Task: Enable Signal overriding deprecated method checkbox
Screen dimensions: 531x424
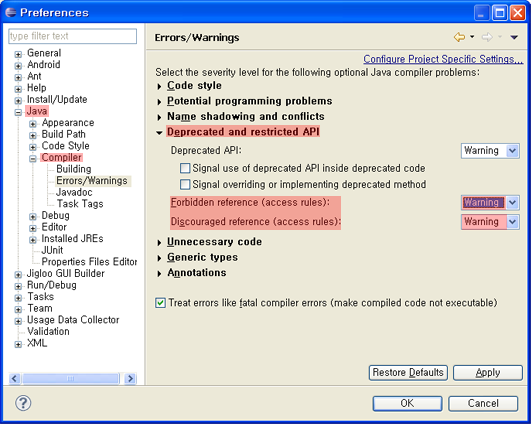Action: (x=185, y=184)
